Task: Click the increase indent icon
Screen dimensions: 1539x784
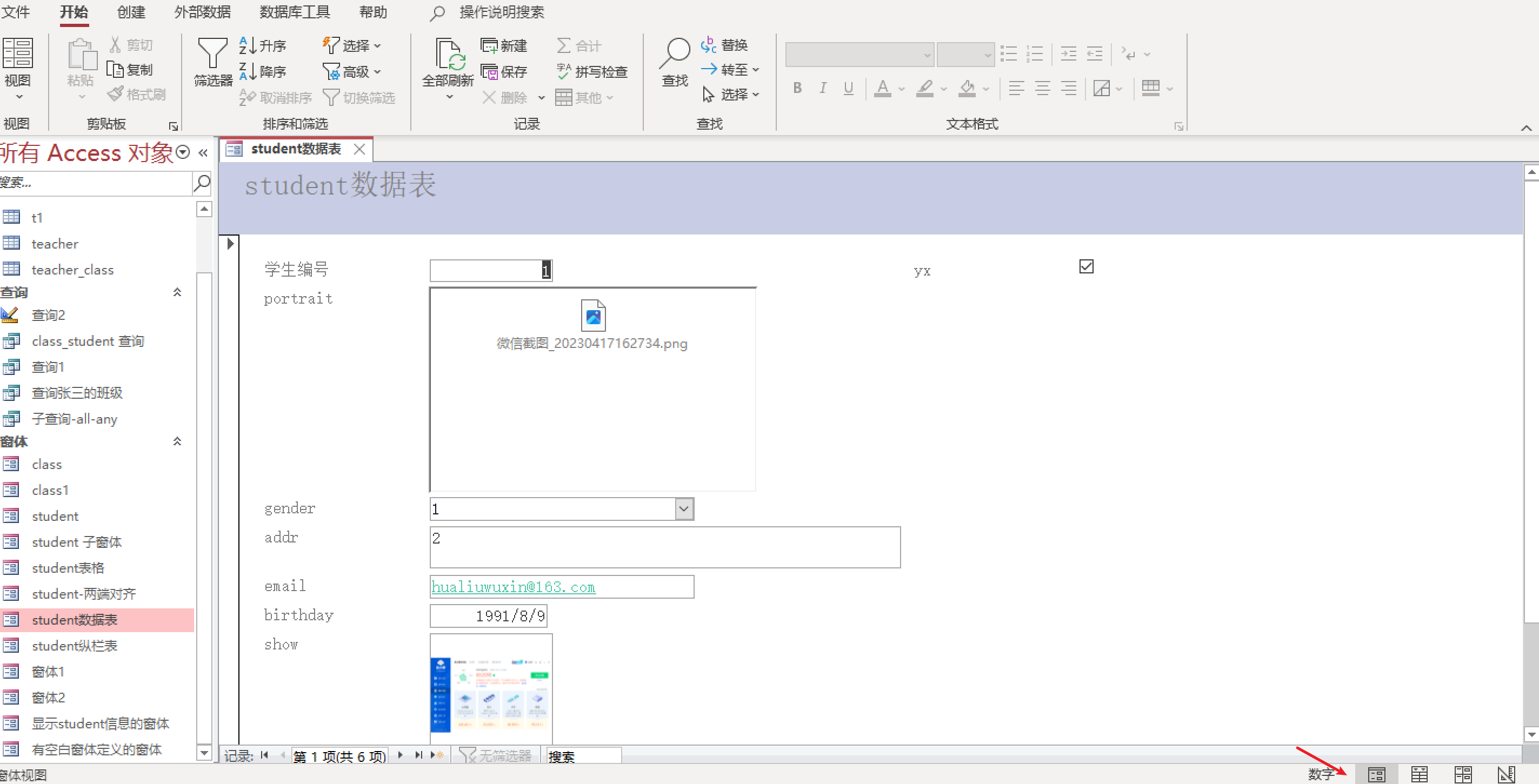Action: pyautogui.click(x=1068, y=53)
